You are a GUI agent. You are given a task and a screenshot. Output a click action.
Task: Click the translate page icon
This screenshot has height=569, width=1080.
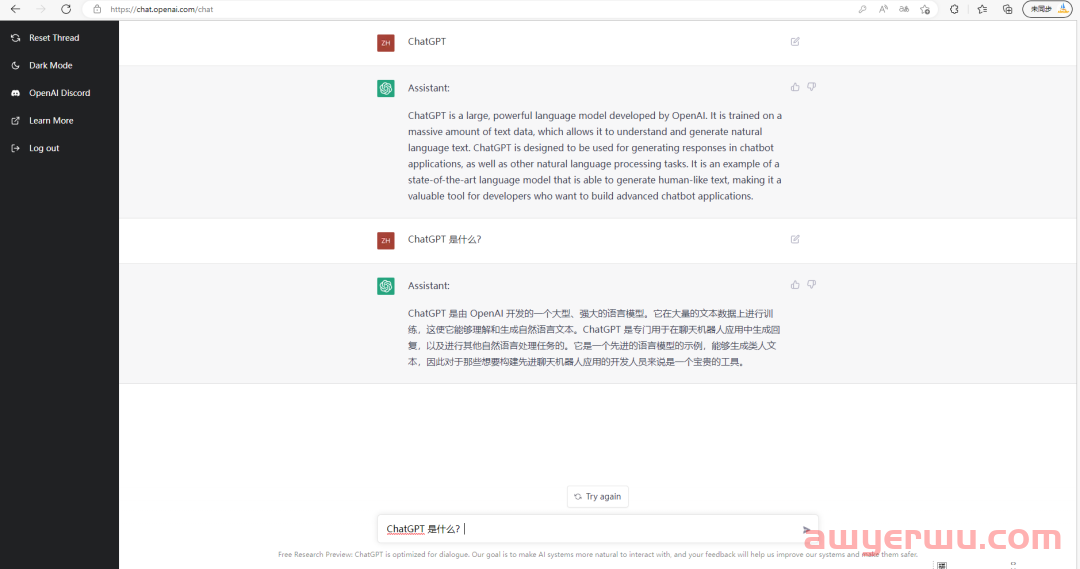(x=904, y=9)
